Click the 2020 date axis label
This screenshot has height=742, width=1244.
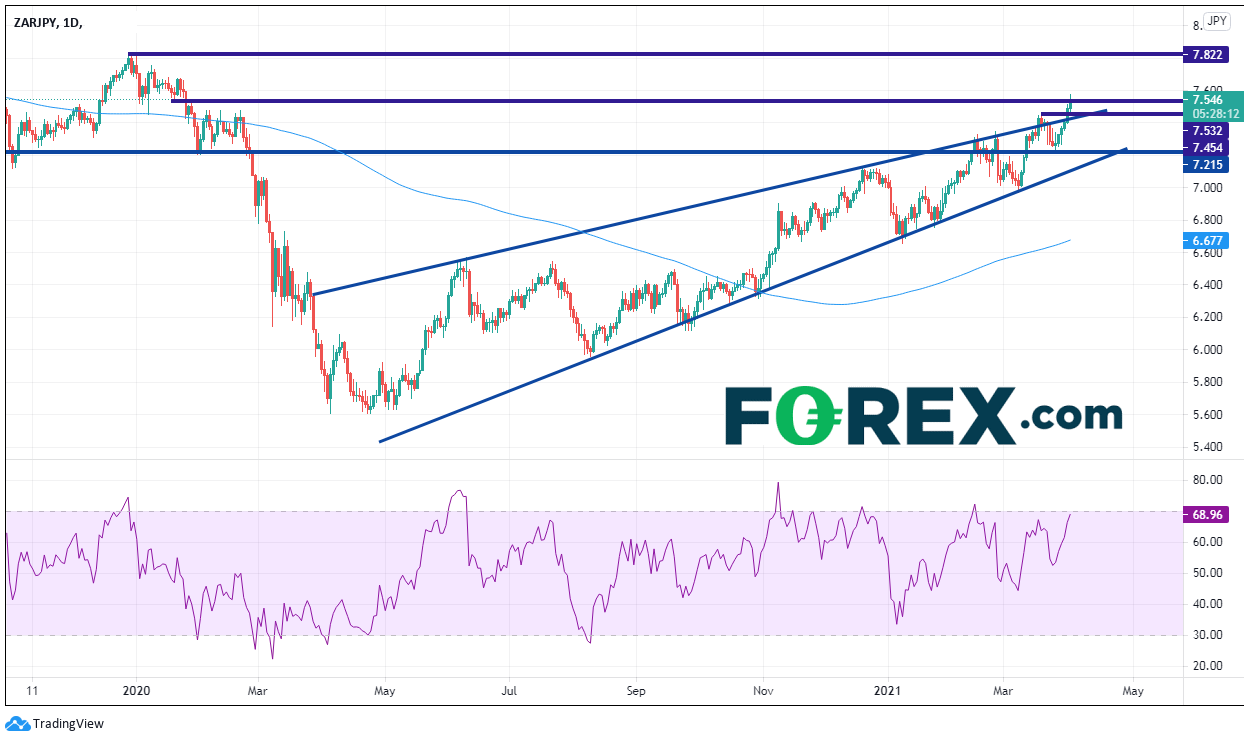pos(135,690)
